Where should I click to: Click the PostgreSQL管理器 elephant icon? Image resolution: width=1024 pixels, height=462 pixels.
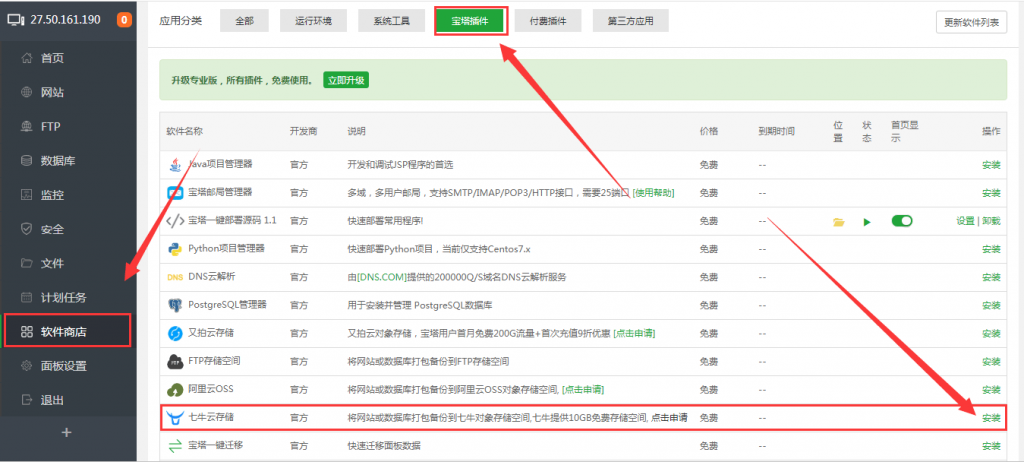coord(175,305)
